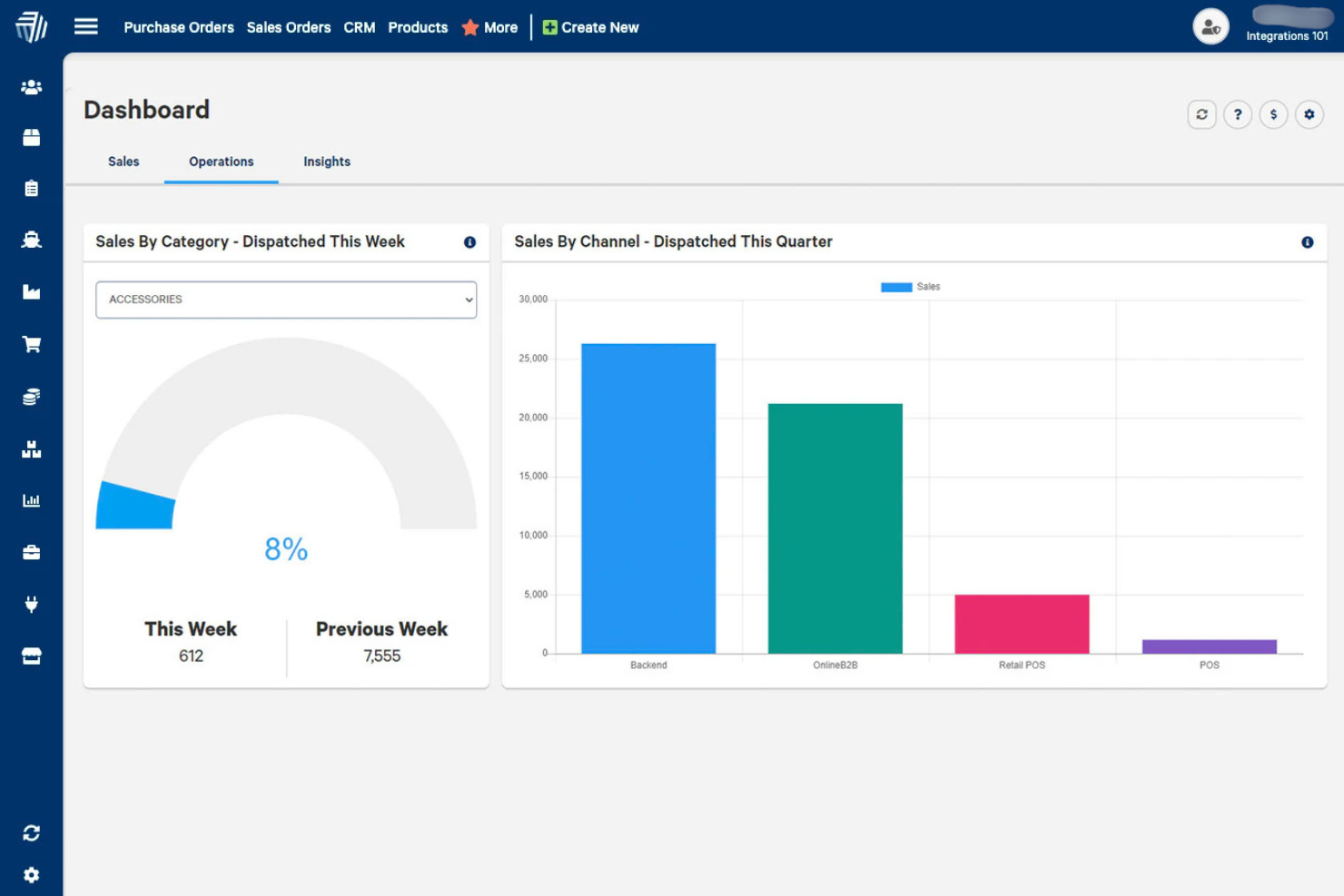Toggle the Sales legend series in chart
Viewport: 1344px width, 896px height.
[x=910, y=287]
